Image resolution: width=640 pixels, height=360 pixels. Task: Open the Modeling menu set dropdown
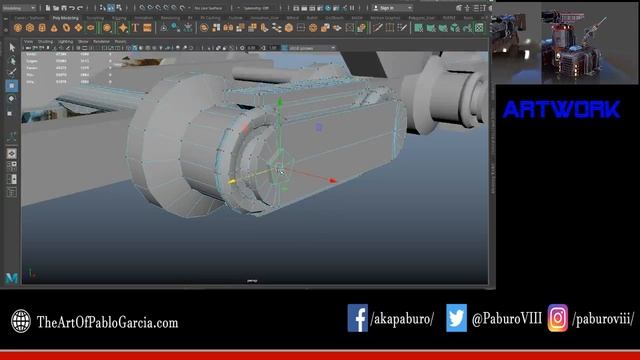click(x=19, y=8)
